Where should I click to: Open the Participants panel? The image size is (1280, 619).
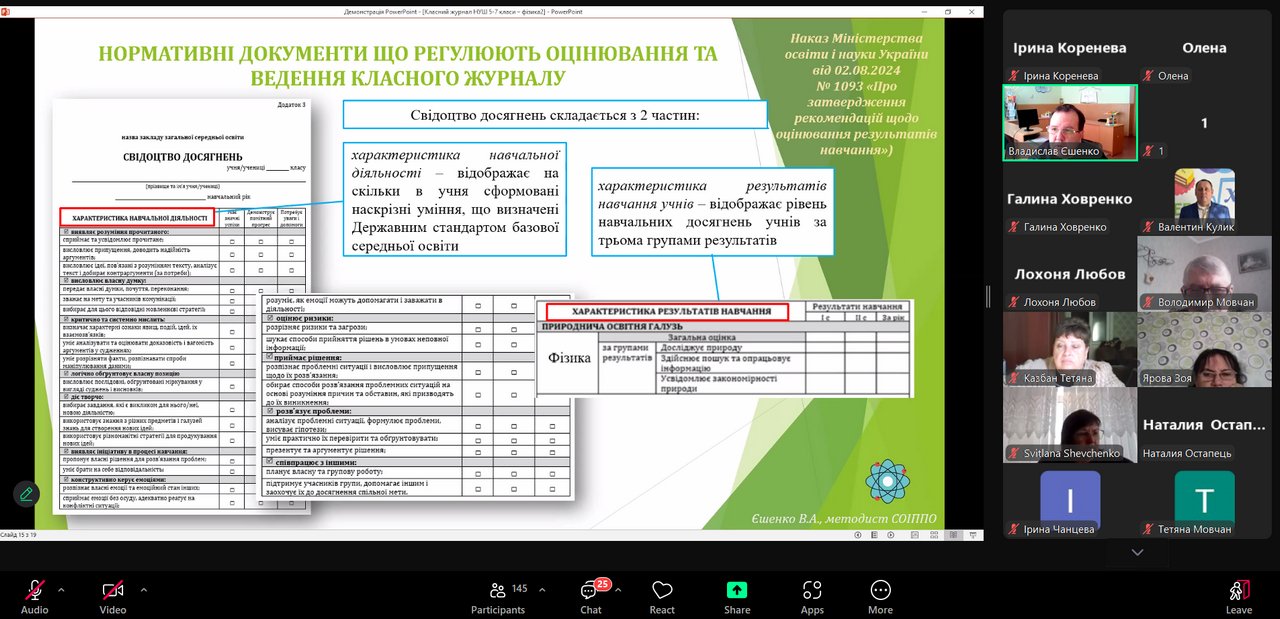pyautogui.click(x=498, y=596)
